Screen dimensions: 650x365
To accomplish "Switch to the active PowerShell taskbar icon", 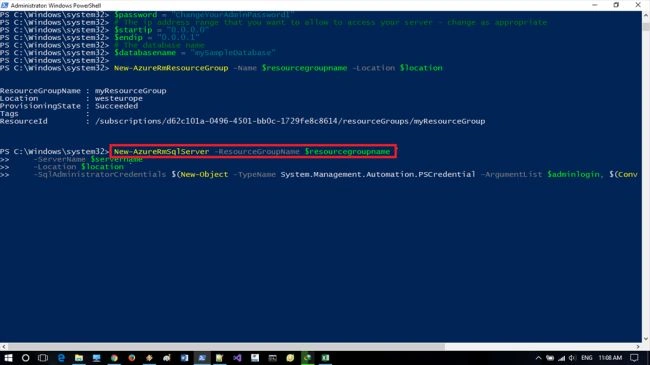I will click(x=202, y=358).
